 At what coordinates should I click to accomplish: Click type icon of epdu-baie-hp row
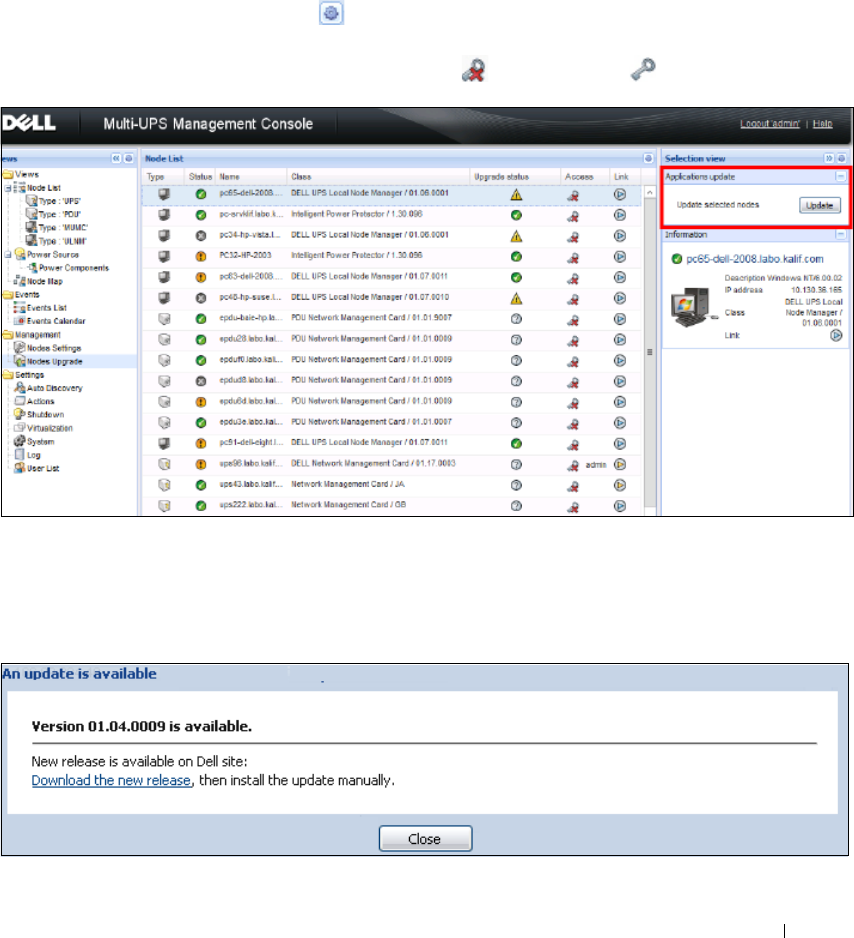point(164,319)
